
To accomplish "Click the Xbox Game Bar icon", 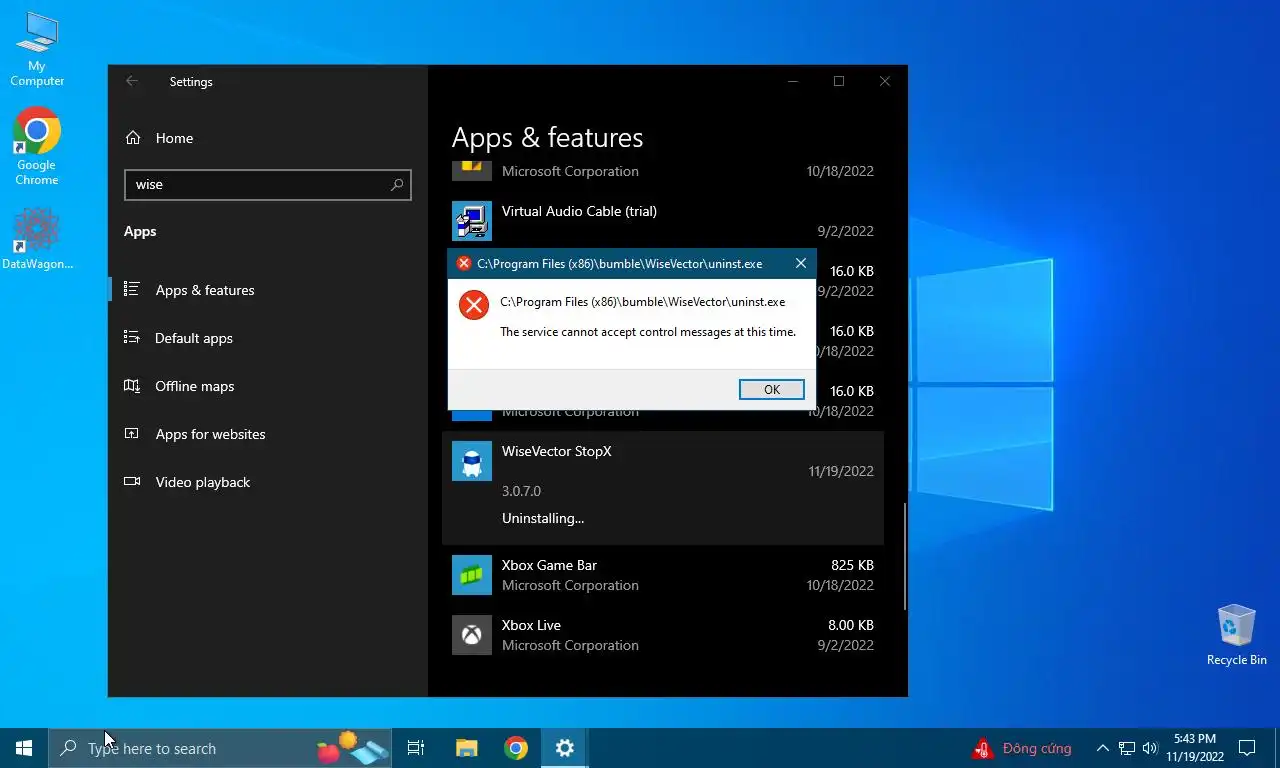I will 472,575.
